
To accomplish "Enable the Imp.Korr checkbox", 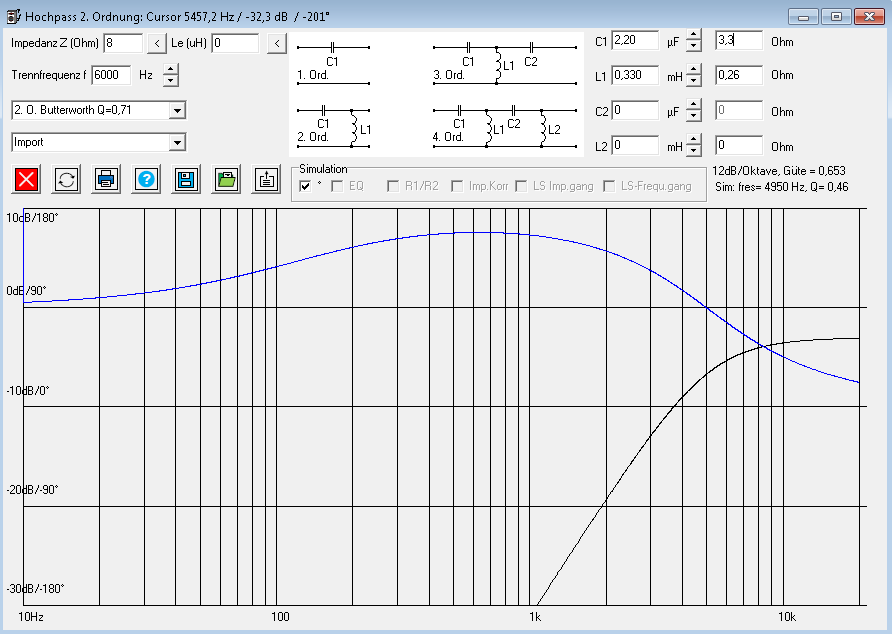I will pyautogui.click(x=457, y=186).
